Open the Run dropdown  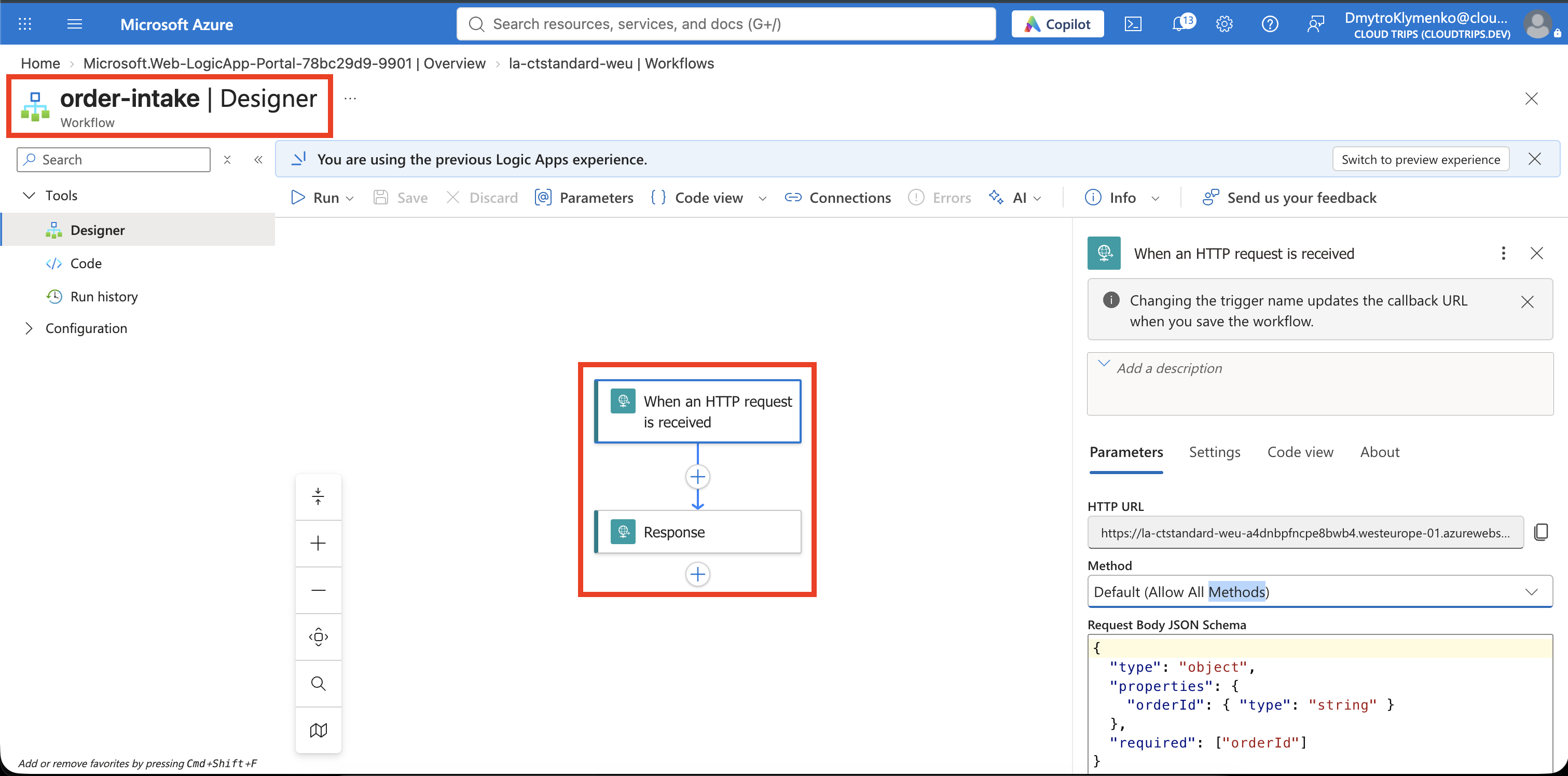322,198
